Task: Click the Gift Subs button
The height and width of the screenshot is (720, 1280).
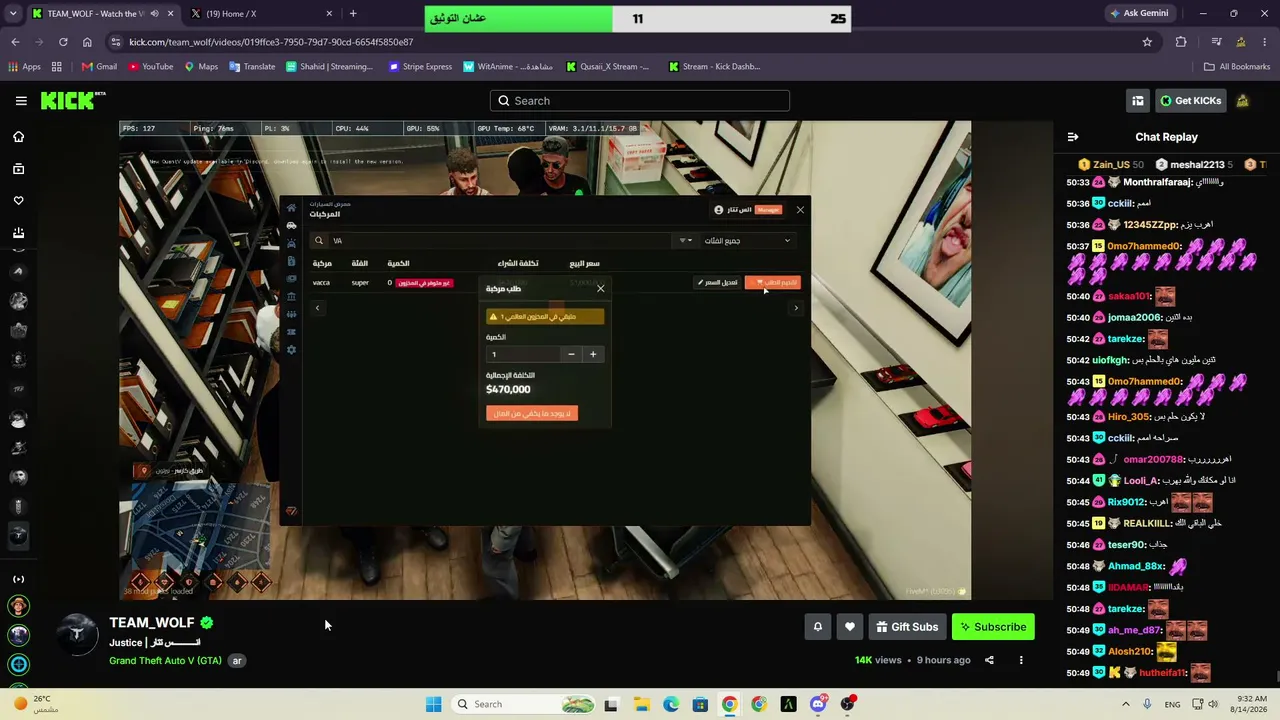Action: coord(907,627)
